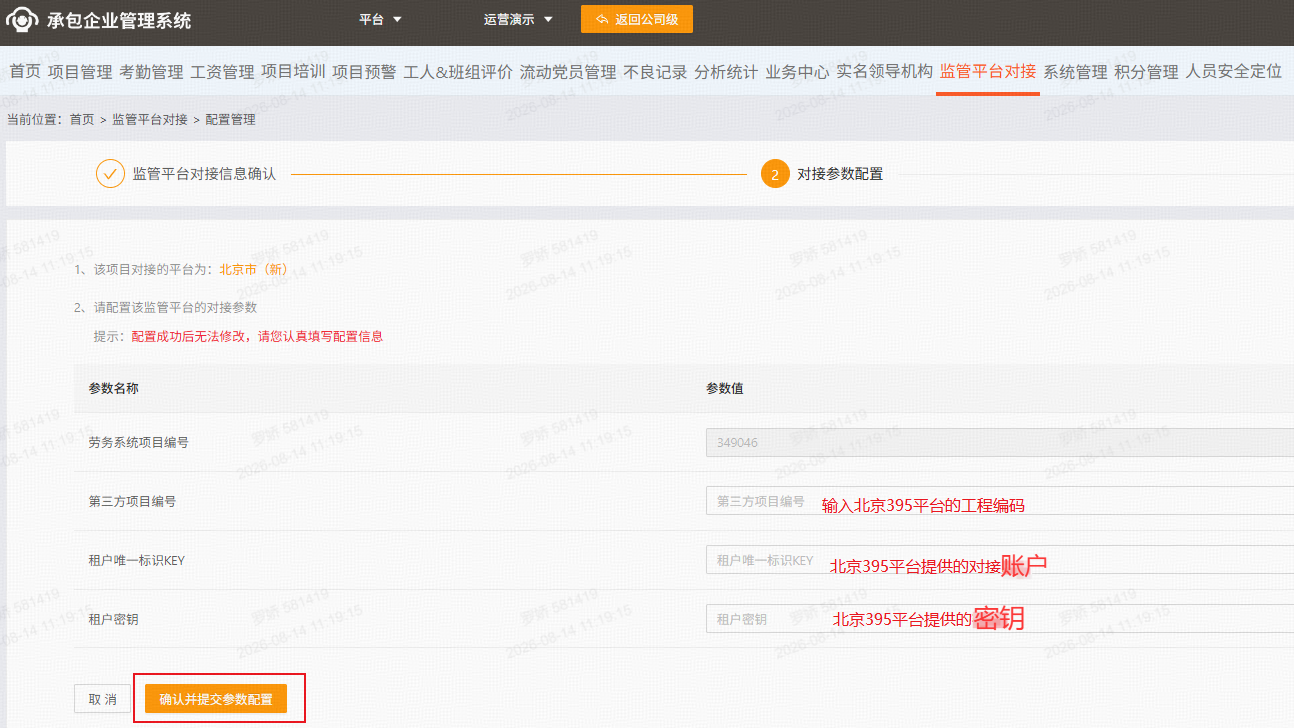Open the 运营演示 dropdown
This screenshot has height=728, width=1294.
(518, 20)
